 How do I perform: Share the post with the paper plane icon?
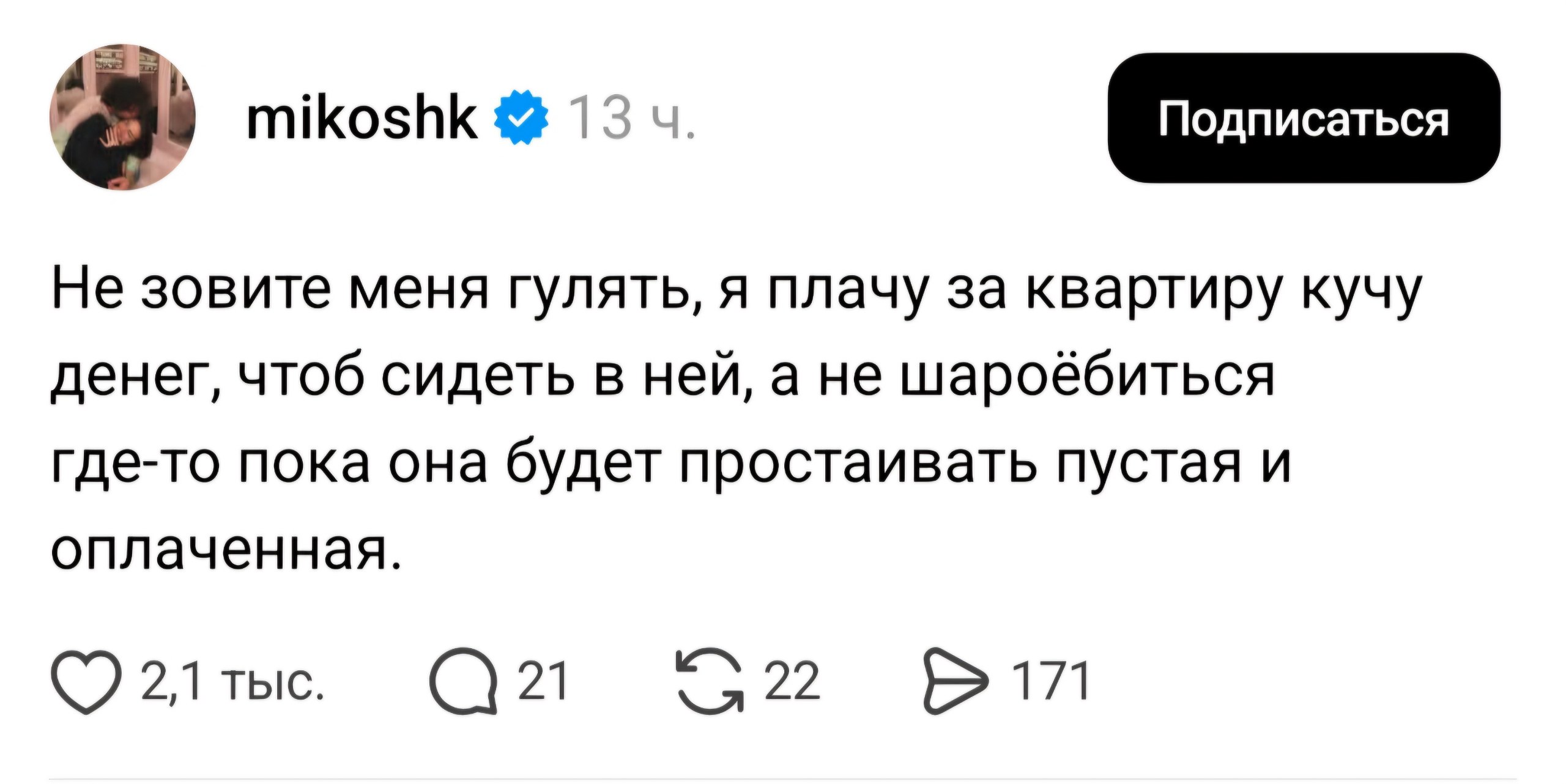pyautogui.click(x=956, y=681)
